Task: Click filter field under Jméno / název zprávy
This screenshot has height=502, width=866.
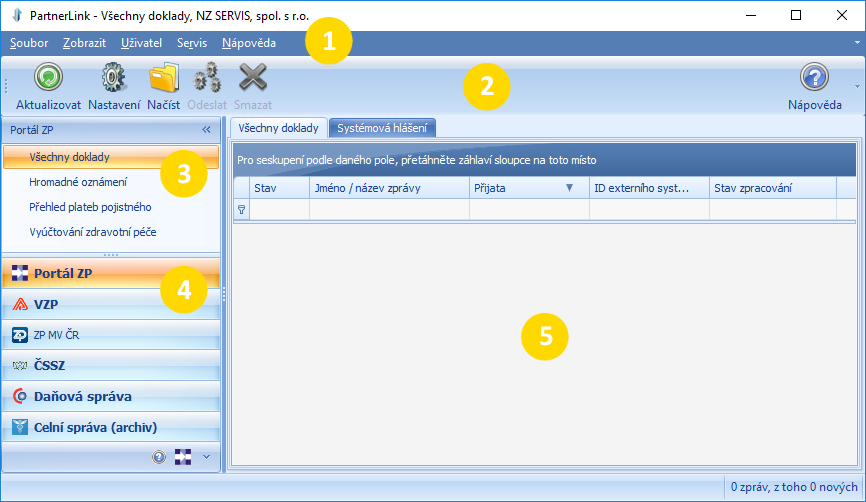Action: 389,209
